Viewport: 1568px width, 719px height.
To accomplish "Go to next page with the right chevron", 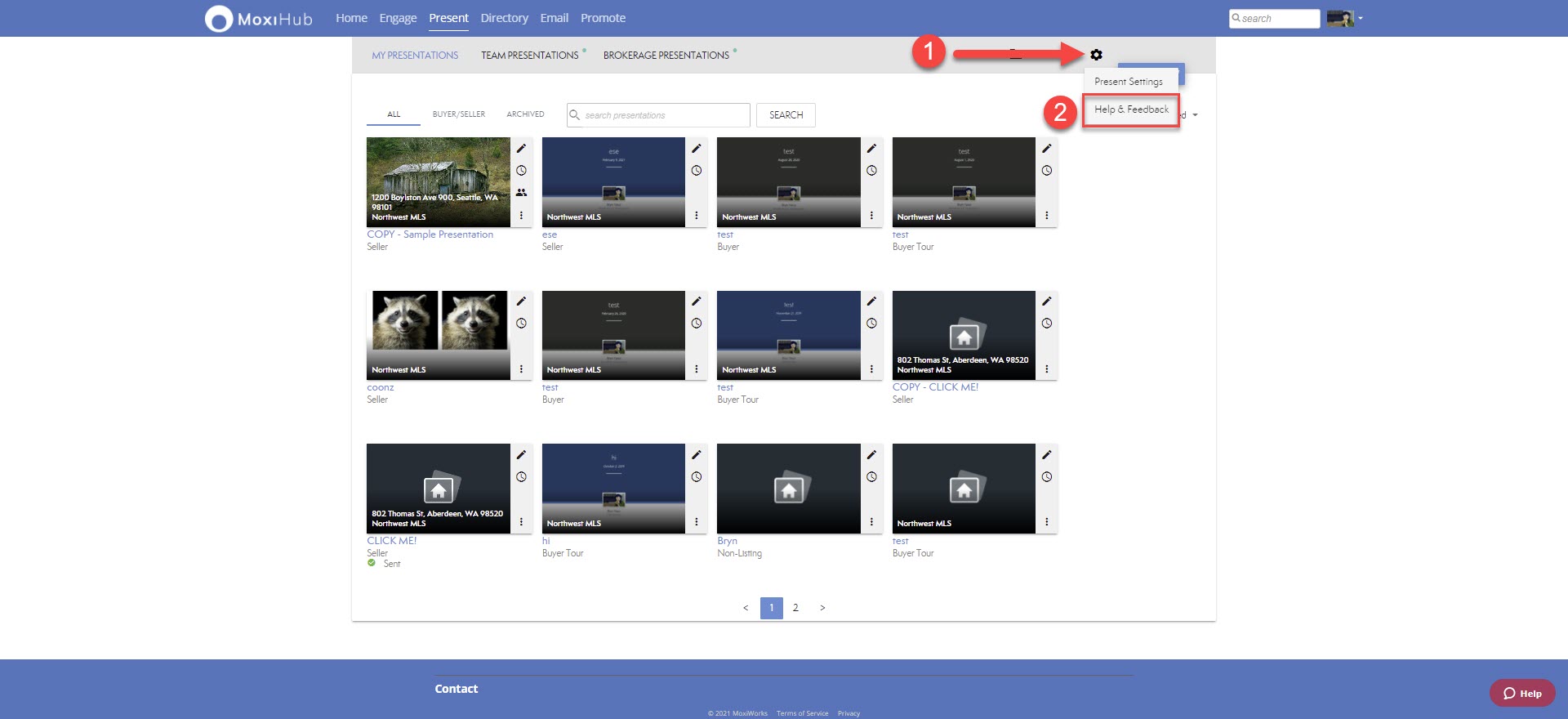I will (x=822, y=608).
